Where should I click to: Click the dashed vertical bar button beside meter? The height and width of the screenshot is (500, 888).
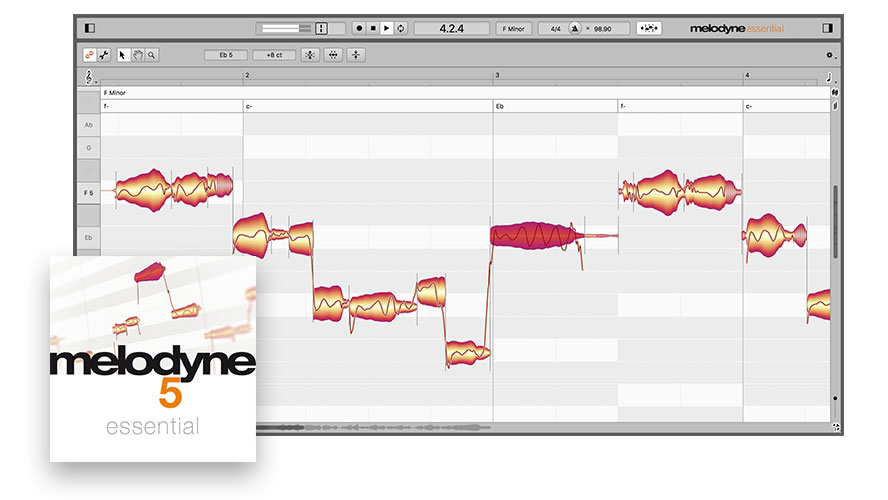pyautogui.click(x=321, y=28)
